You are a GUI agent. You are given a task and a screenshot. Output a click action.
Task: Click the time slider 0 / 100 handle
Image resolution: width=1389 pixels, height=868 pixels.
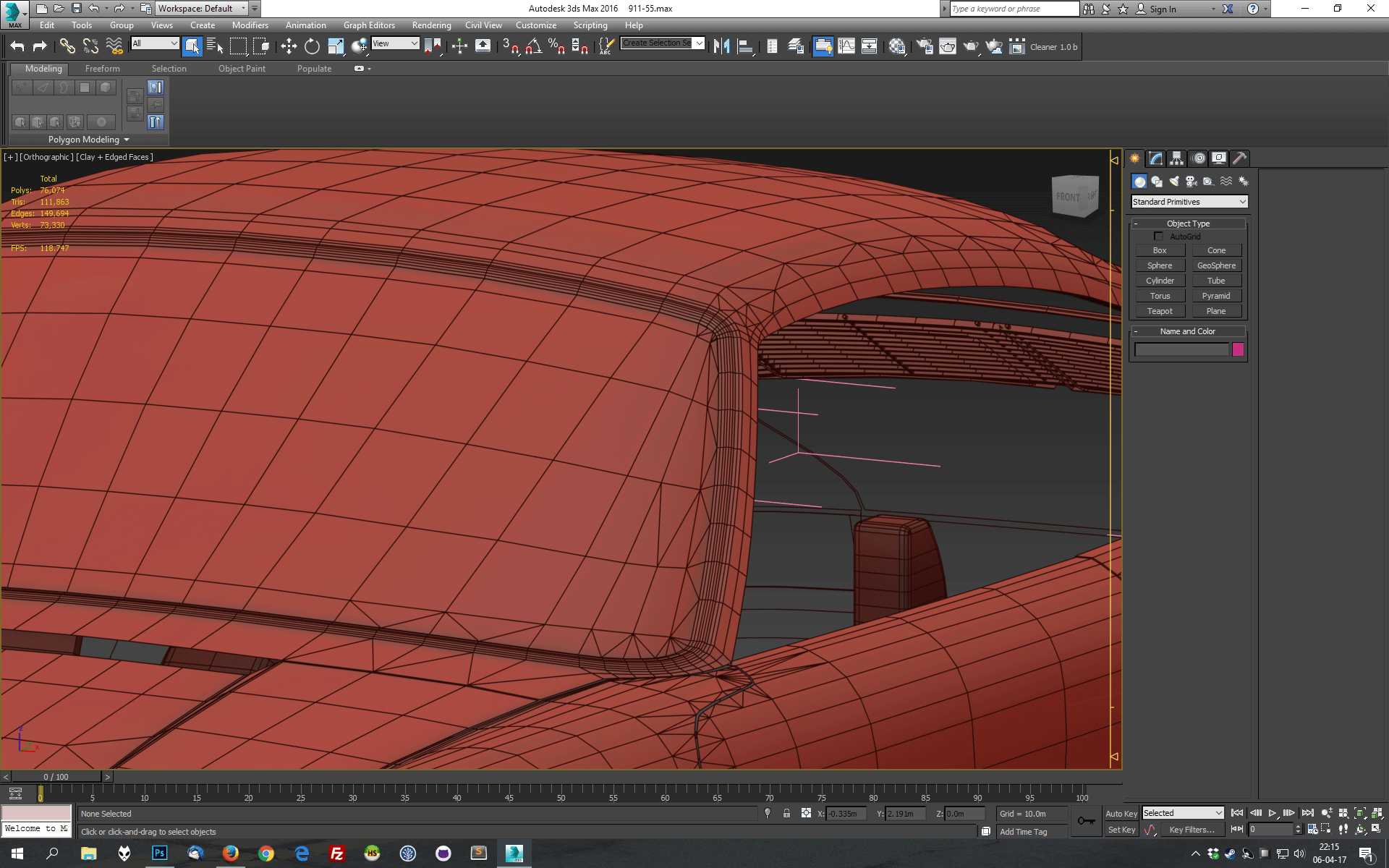(56, 777)
